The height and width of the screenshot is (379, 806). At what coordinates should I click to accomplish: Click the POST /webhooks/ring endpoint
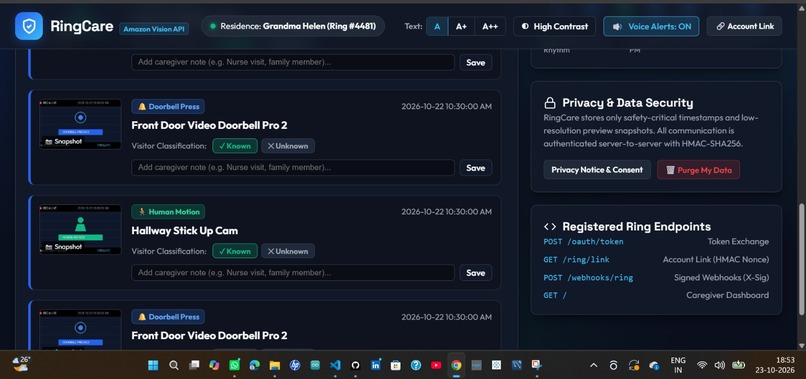pos(588,278)
